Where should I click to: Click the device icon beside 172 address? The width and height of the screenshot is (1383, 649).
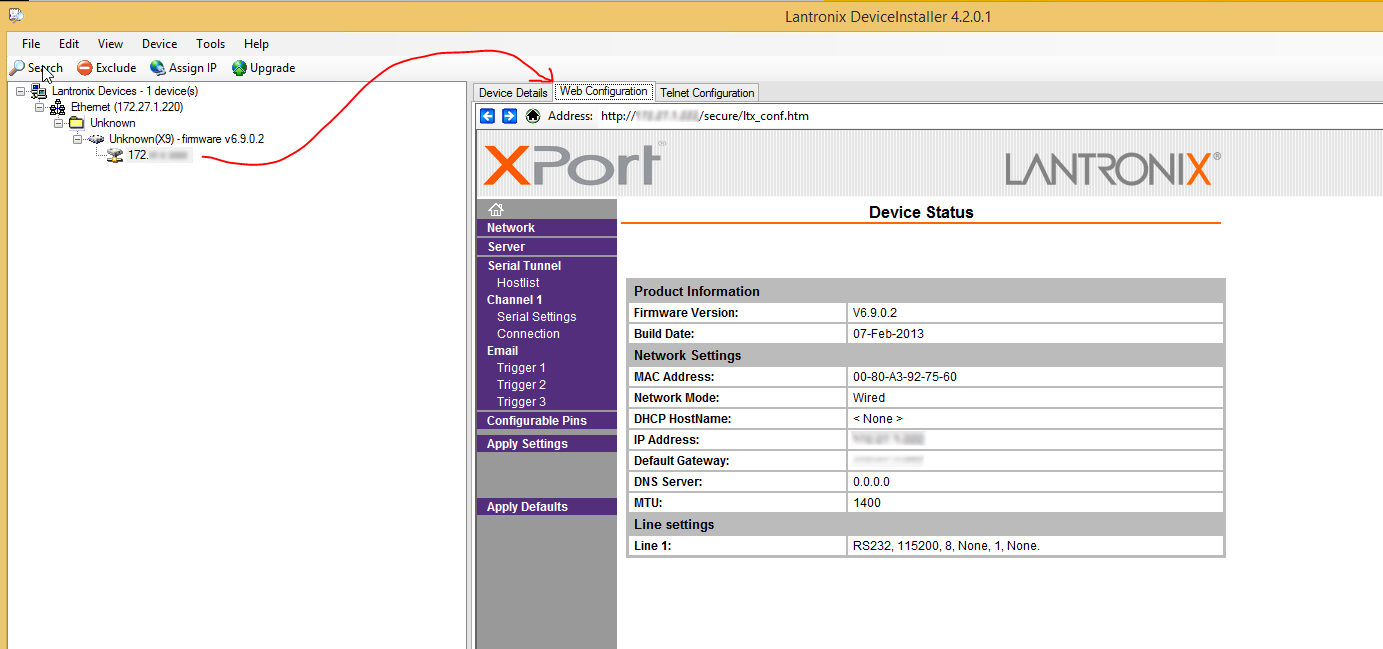pyautogui.click(x=115, y=155)
